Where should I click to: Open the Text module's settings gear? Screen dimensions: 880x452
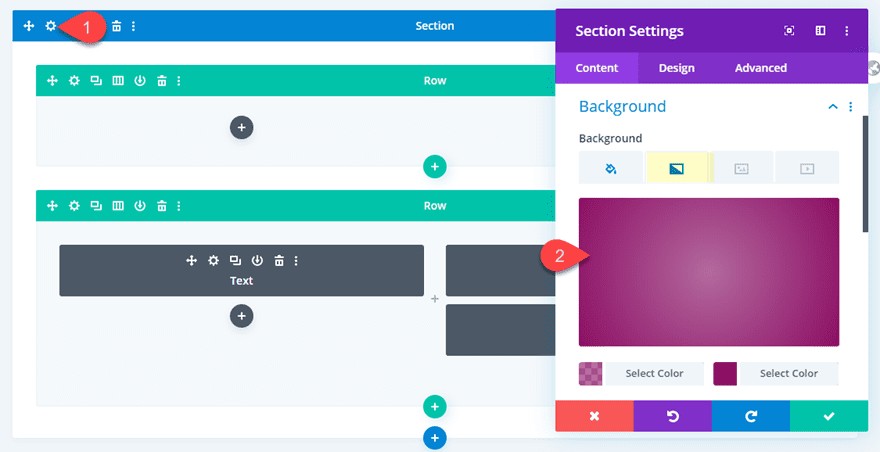point(213,261)
